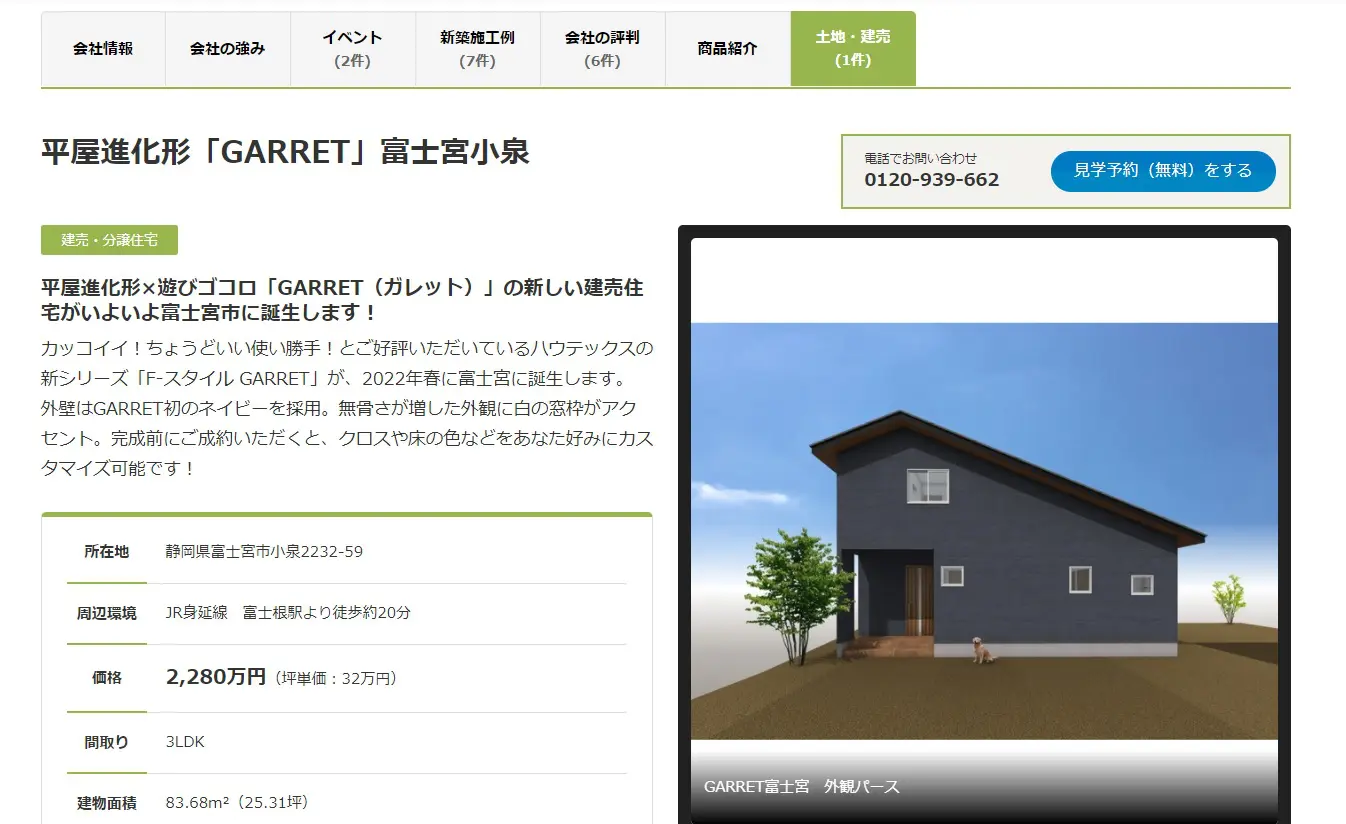Select the active 土地・建売 (1件) tab
This screenshot has height=824, width=1346.
coord(852,49)
